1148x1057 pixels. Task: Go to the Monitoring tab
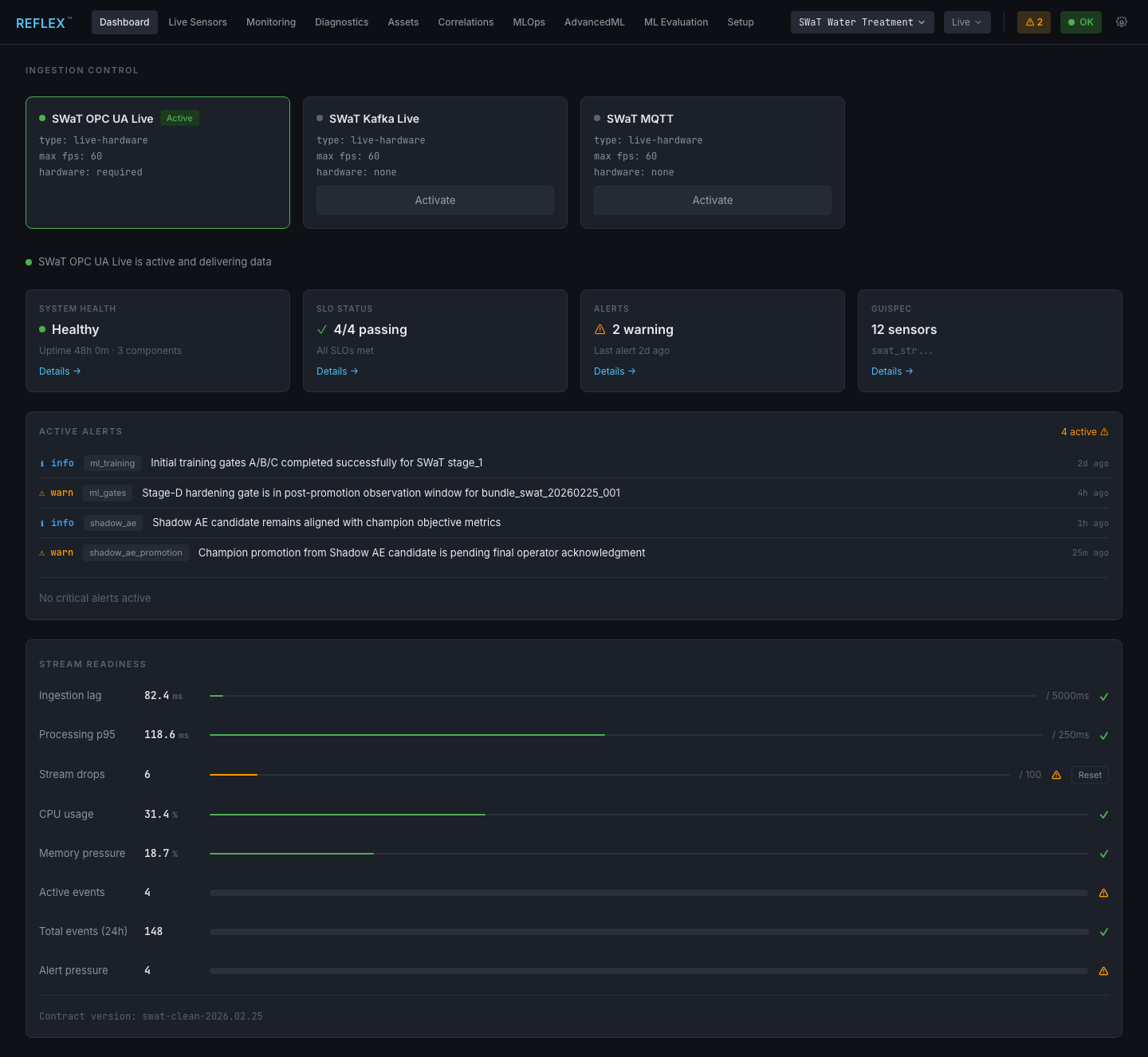click(x=271, y=22)
